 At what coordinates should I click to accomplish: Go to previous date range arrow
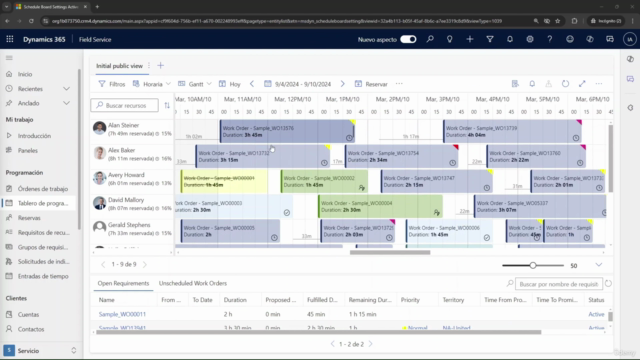(x=252, y=84)
